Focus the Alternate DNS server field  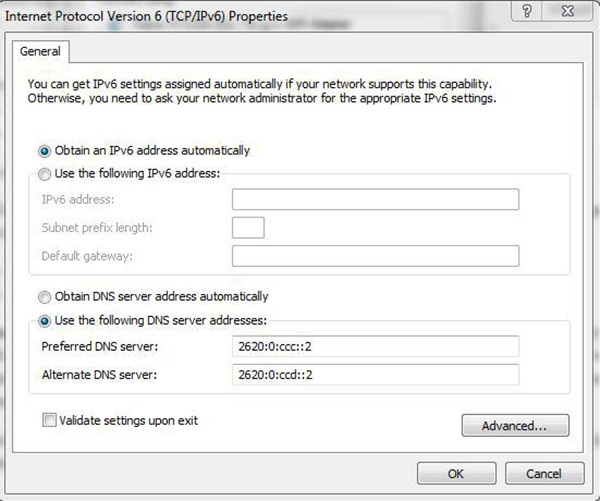[375, 374]
